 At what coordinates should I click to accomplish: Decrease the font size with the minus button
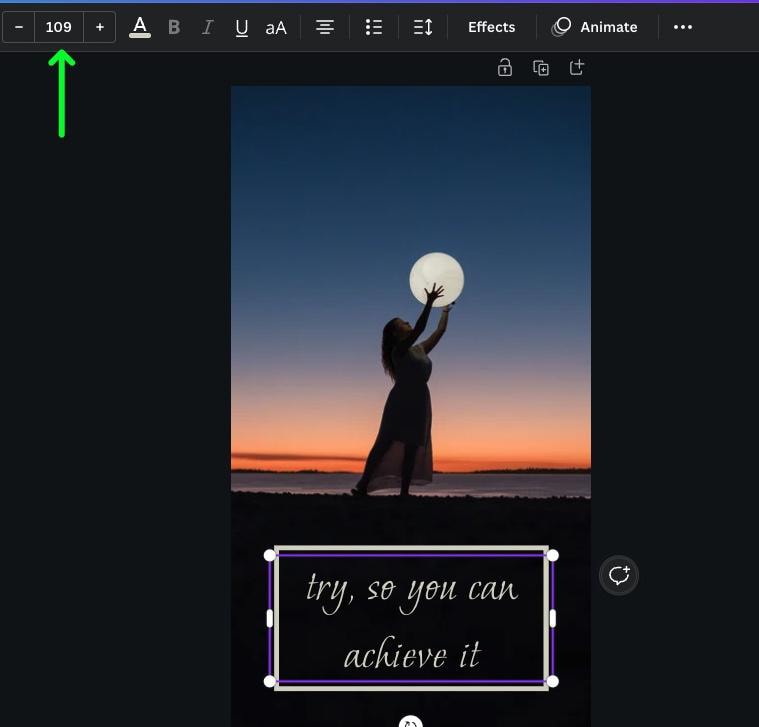pos(19,27)
